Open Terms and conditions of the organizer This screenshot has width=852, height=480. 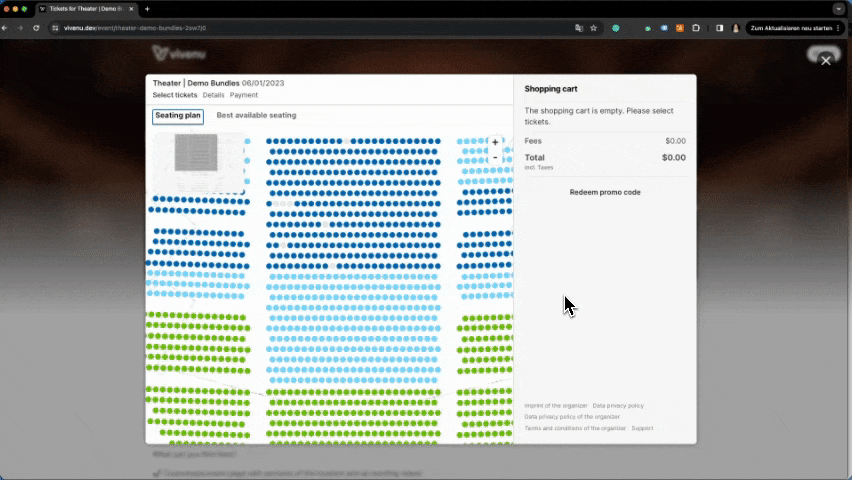[x=575, y=428]
